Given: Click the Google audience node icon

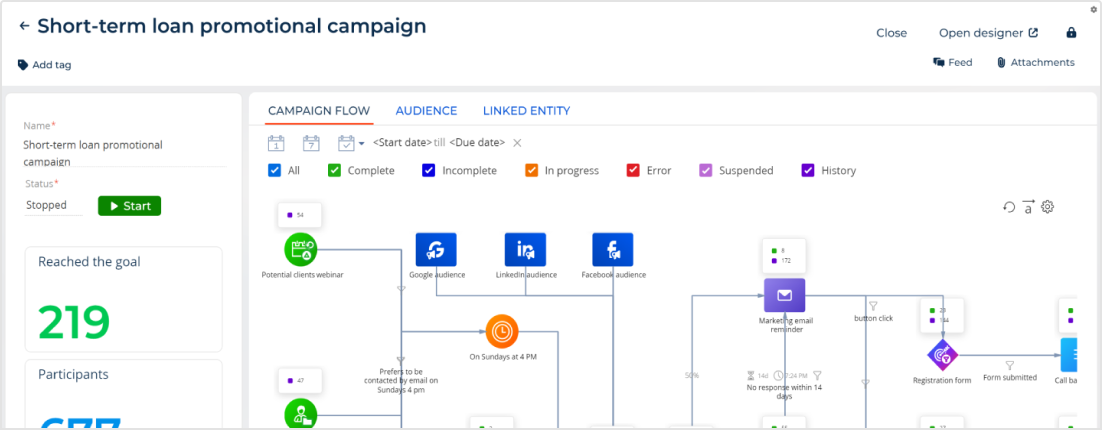Looking at the screenshot, I should pyautogui.click(x=436, y=249).
